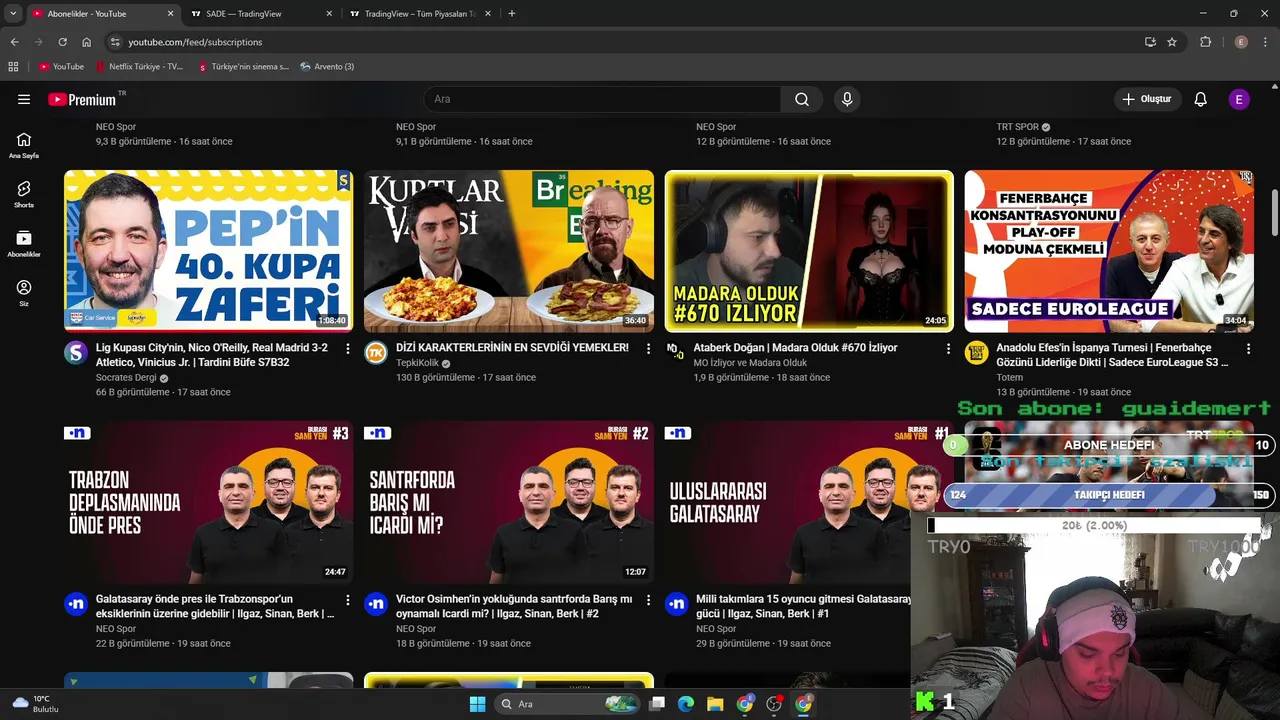The width and height of the screenshot is (1280, 720).
Task: Reload the page in browser
Action: click(x=62, y=42)
